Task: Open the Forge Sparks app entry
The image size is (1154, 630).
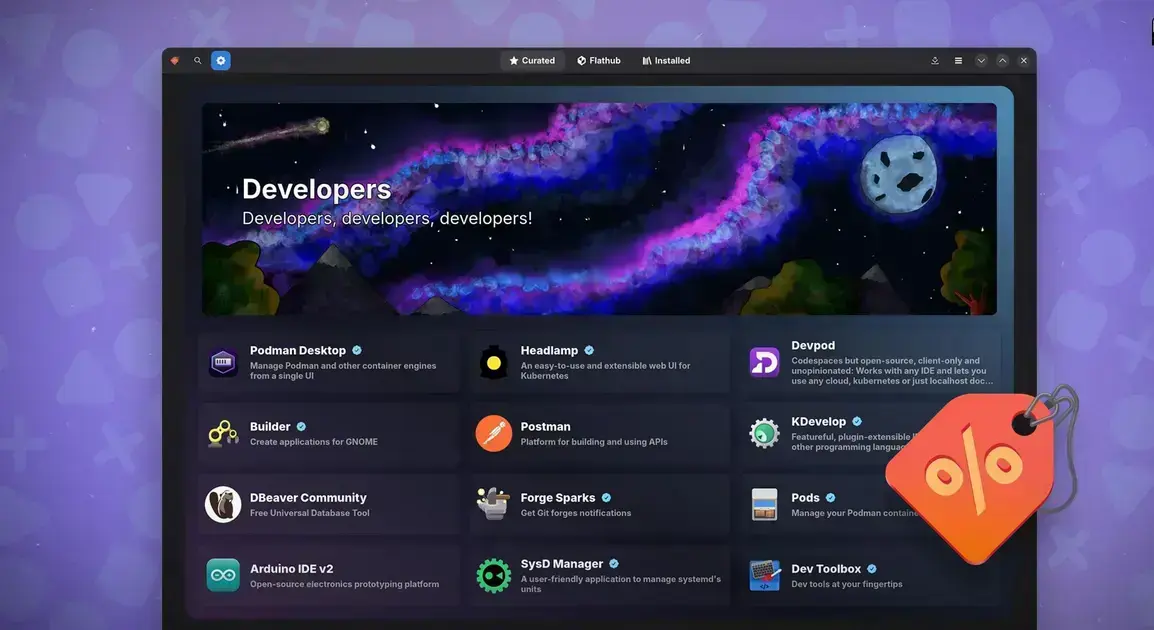Action: pos(600,505)
